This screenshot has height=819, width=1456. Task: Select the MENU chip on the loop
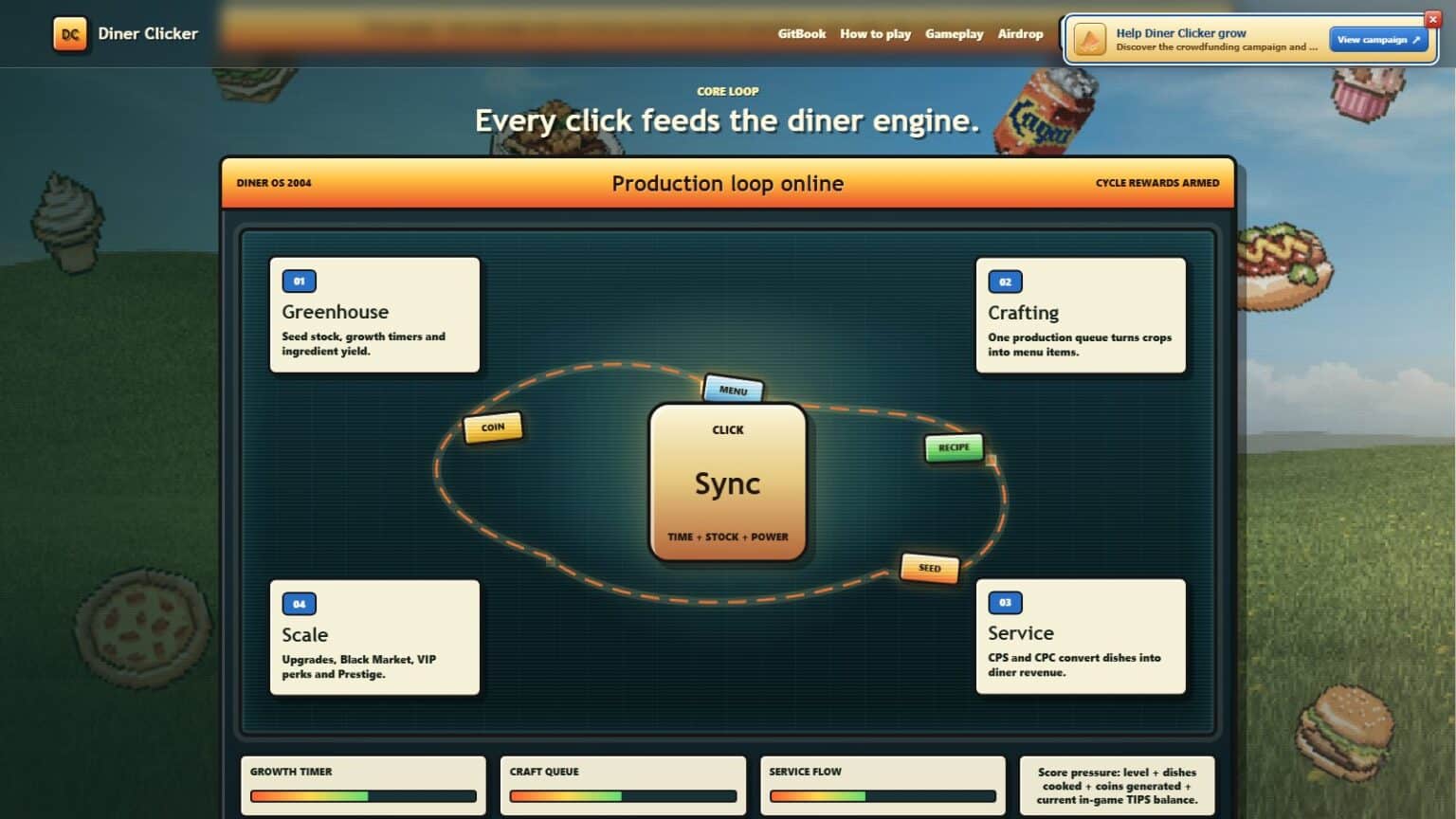733,390
